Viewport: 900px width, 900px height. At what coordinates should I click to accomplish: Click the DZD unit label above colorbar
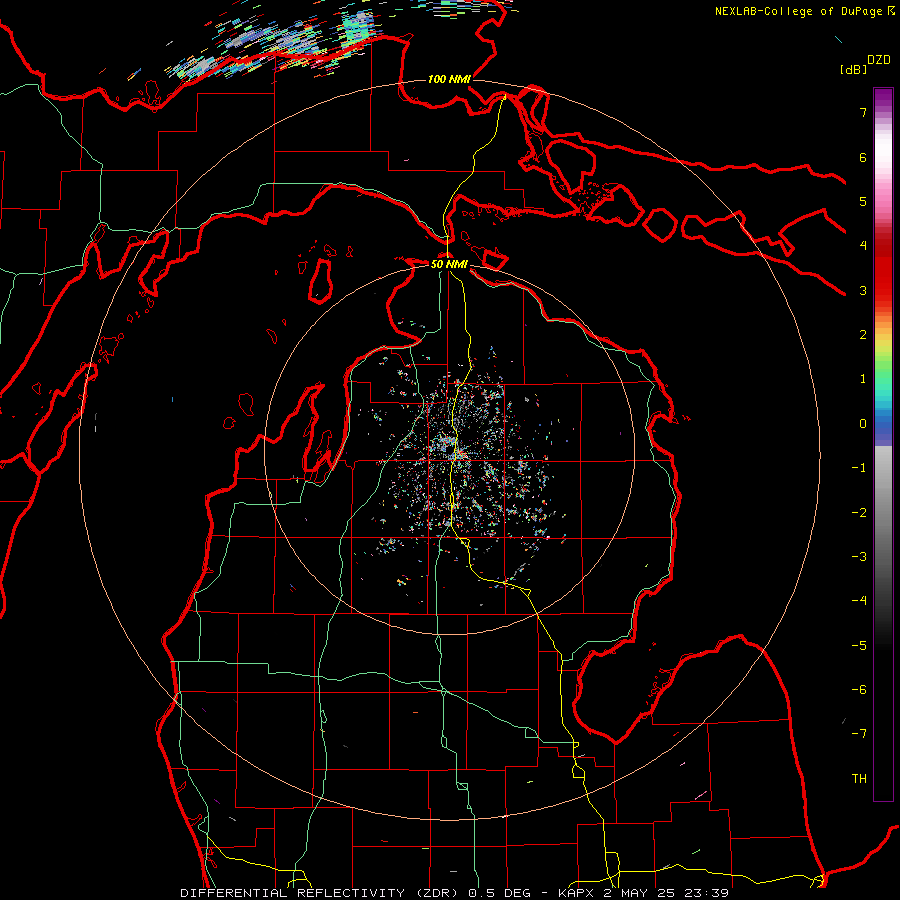coord(879,60)
